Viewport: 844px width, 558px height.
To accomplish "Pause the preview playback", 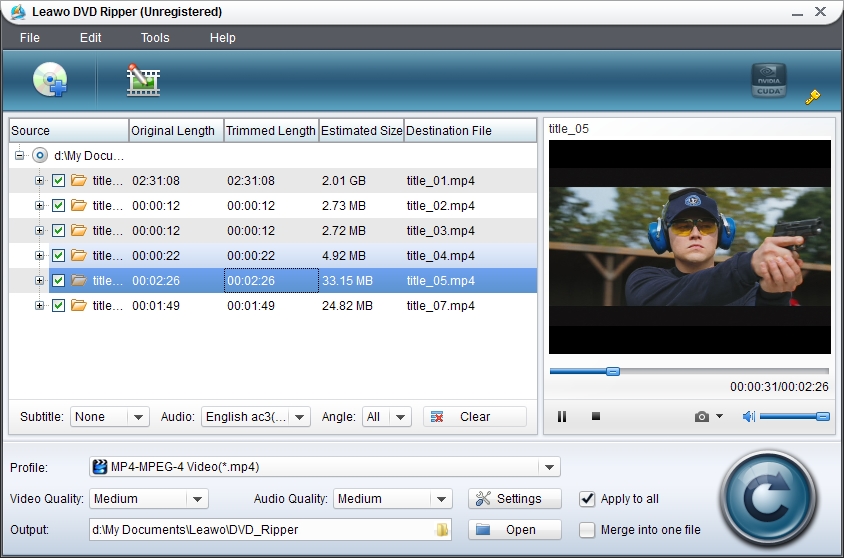I will tap(562, 416).
